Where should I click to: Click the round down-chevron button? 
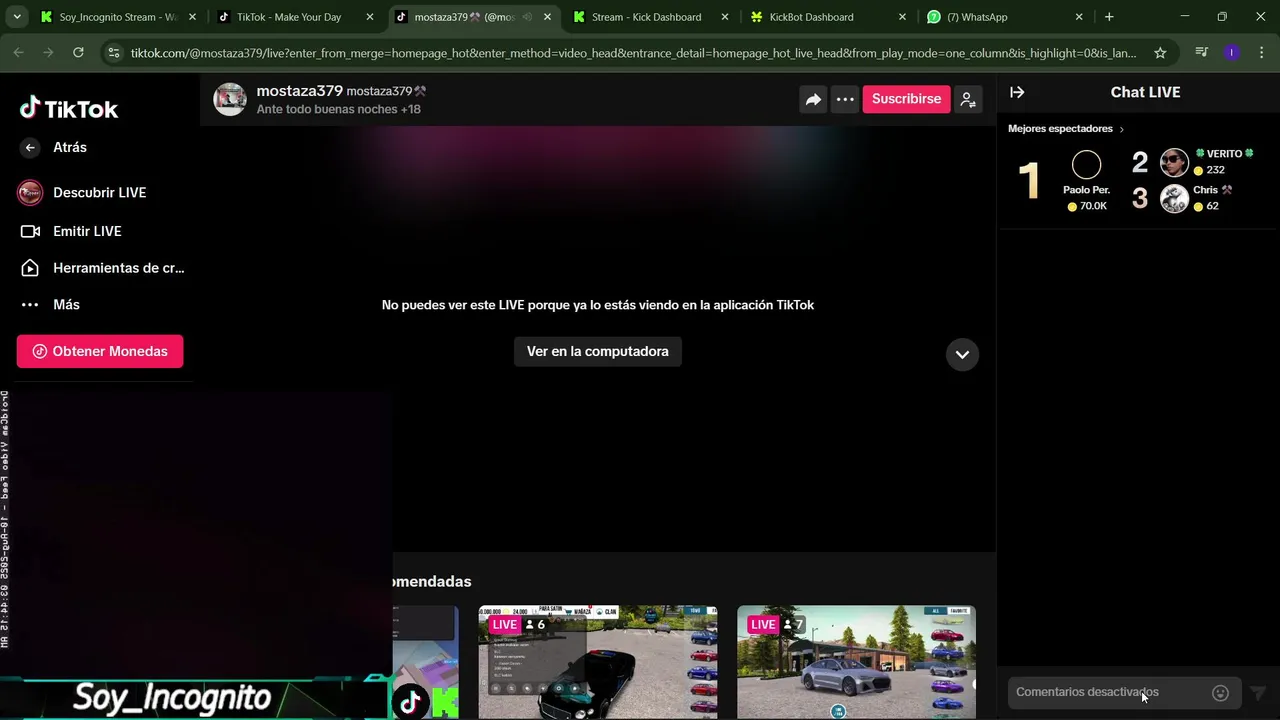tap(962, 354)
